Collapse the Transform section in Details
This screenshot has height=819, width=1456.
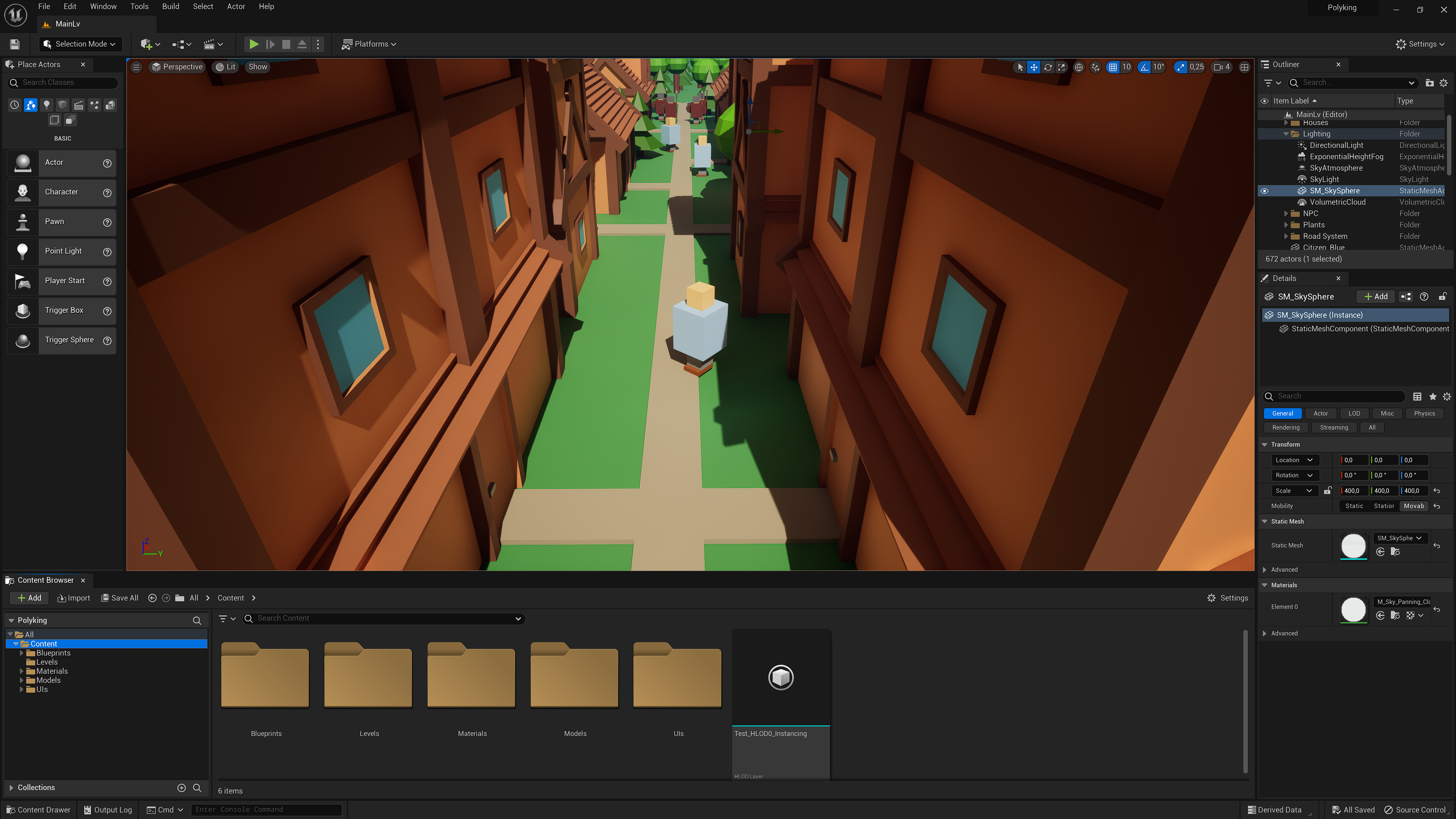pos(1265,445)
